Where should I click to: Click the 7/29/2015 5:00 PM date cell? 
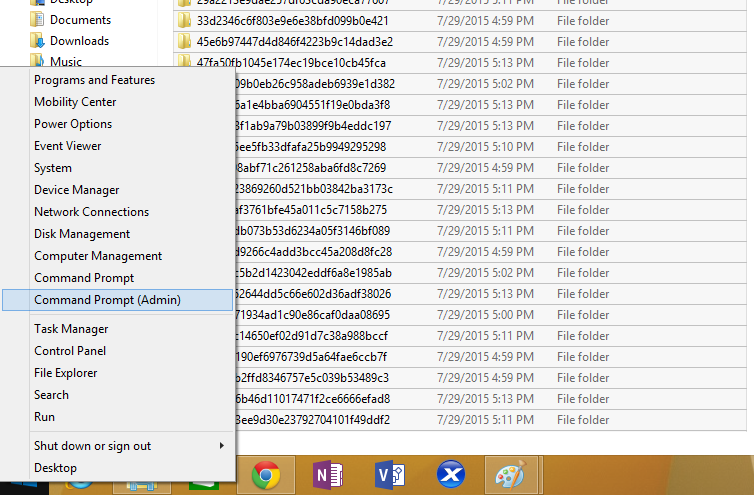[485, 315]
